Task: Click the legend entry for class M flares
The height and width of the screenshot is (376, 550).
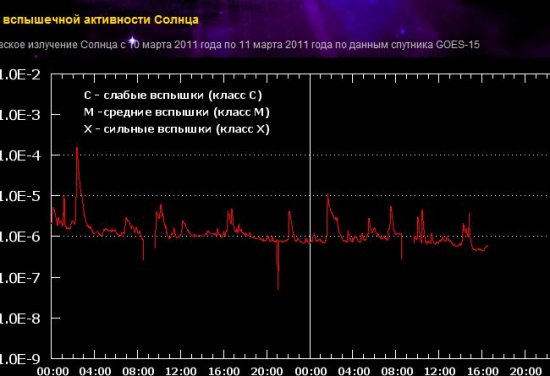Action: 176,112
